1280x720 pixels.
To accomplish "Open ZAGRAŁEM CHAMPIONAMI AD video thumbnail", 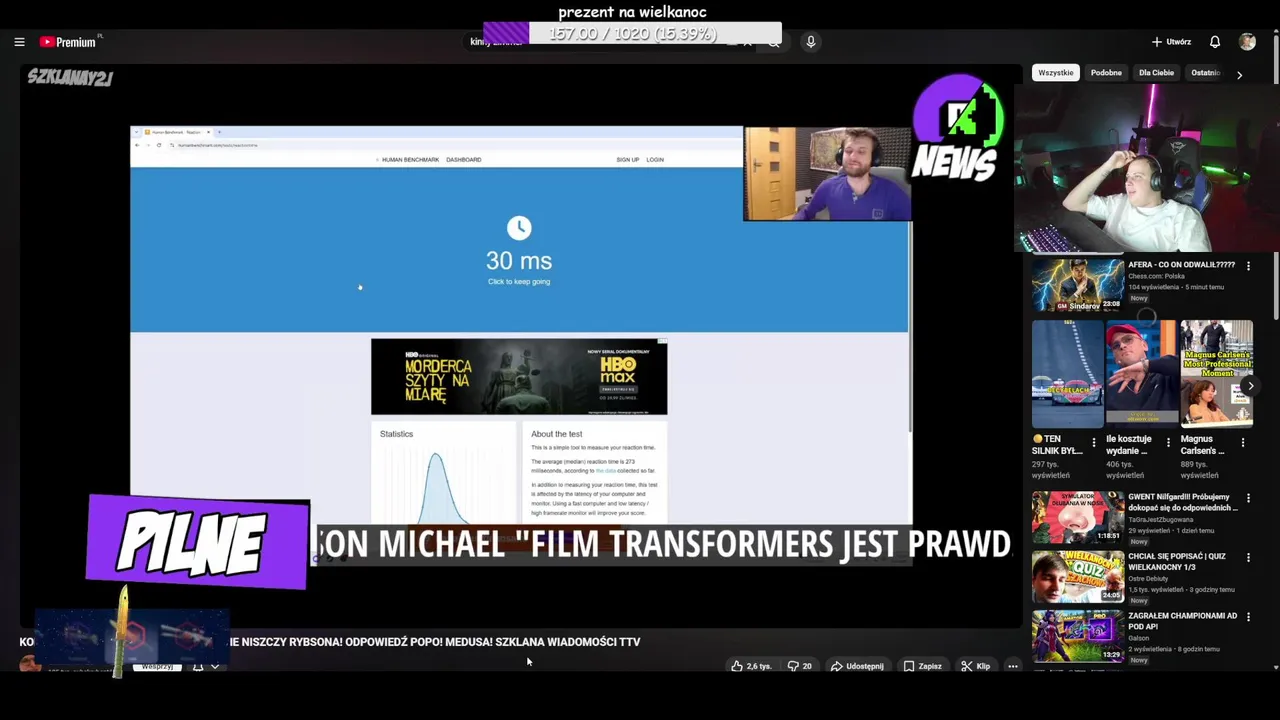I will pyautogui.click(x=1078, y=636).
